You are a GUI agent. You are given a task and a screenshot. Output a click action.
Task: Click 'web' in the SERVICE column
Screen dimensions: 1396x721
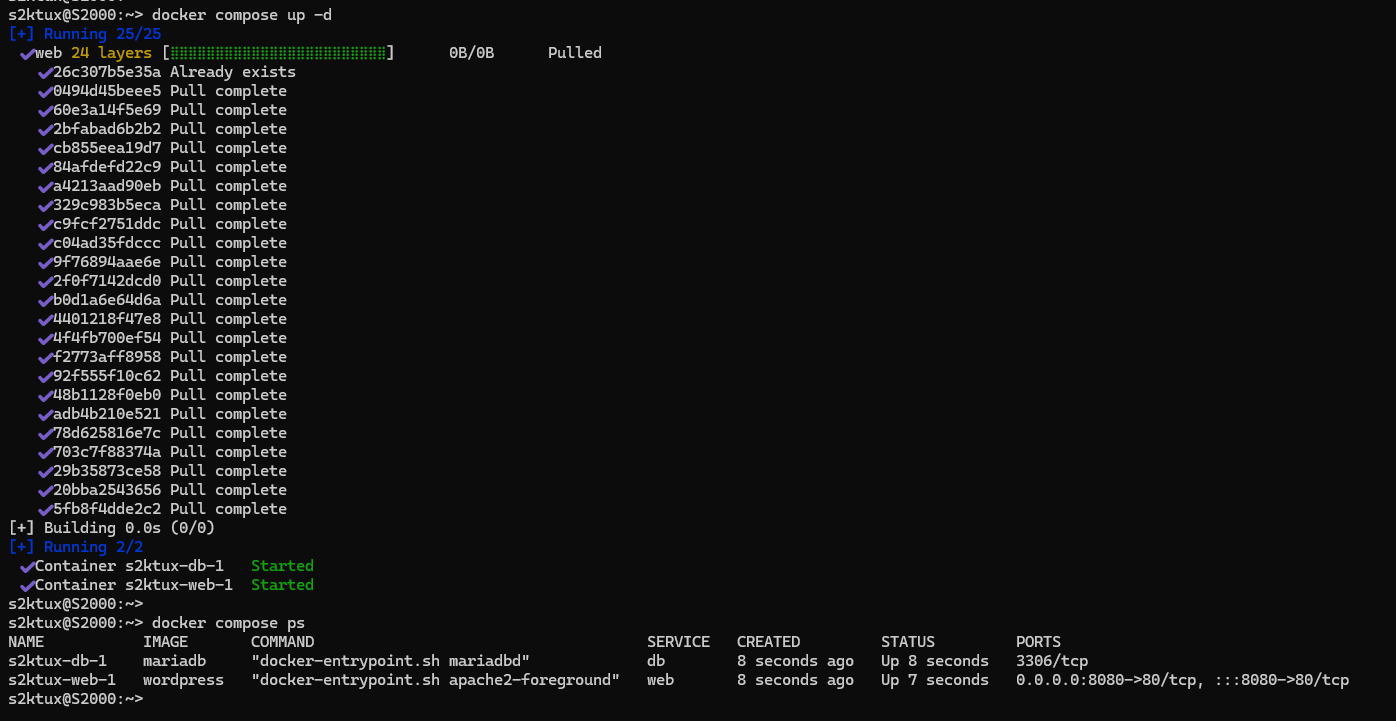[x=660, y=680]
